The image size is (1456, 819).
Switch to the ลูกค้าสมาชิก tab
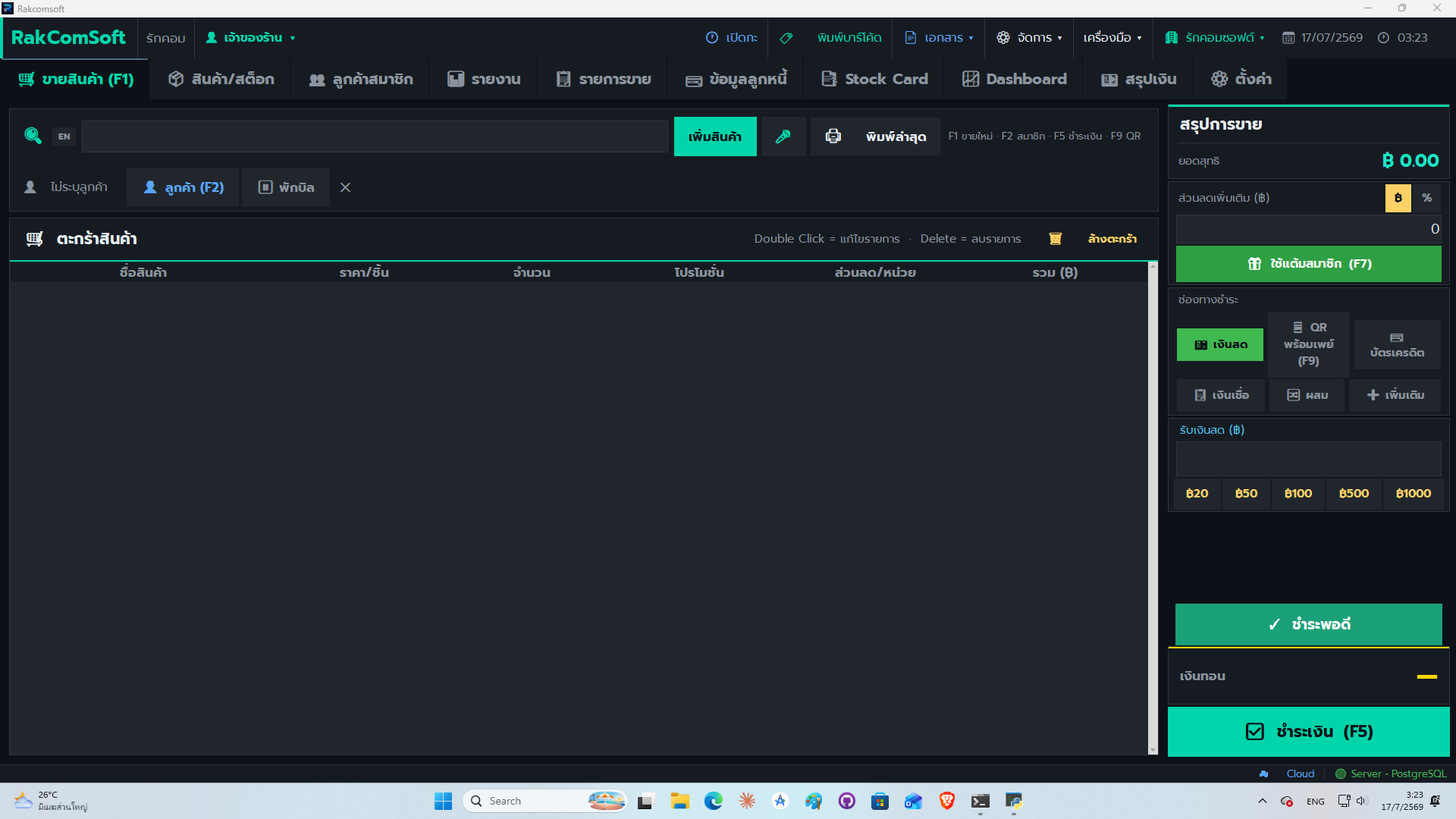360,79
